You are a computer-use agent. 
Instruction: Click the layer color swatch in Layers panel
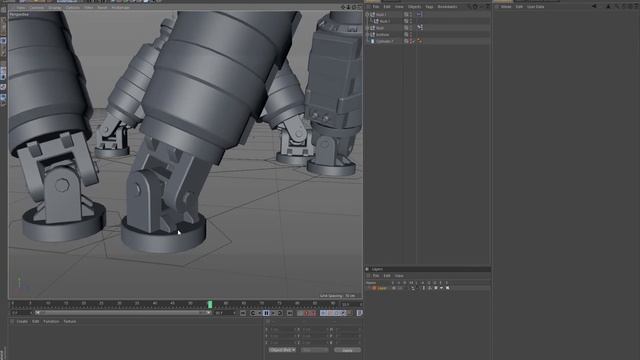(x=374, y=288)
